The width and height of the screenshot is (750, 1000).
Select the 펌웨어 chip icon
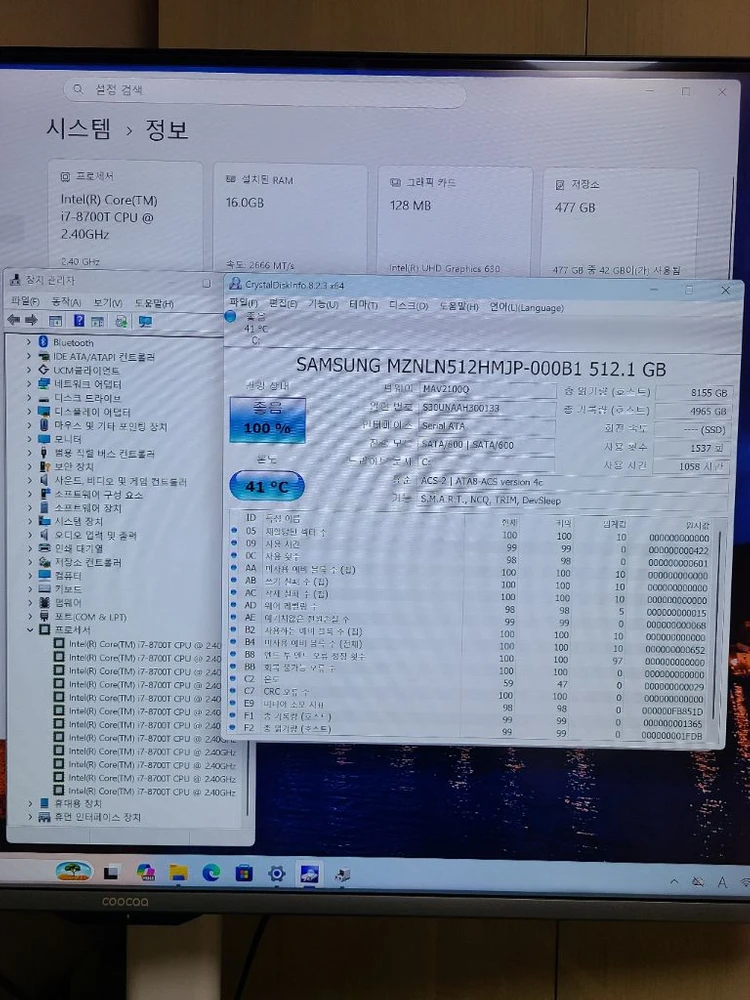[x=44, y=602]
